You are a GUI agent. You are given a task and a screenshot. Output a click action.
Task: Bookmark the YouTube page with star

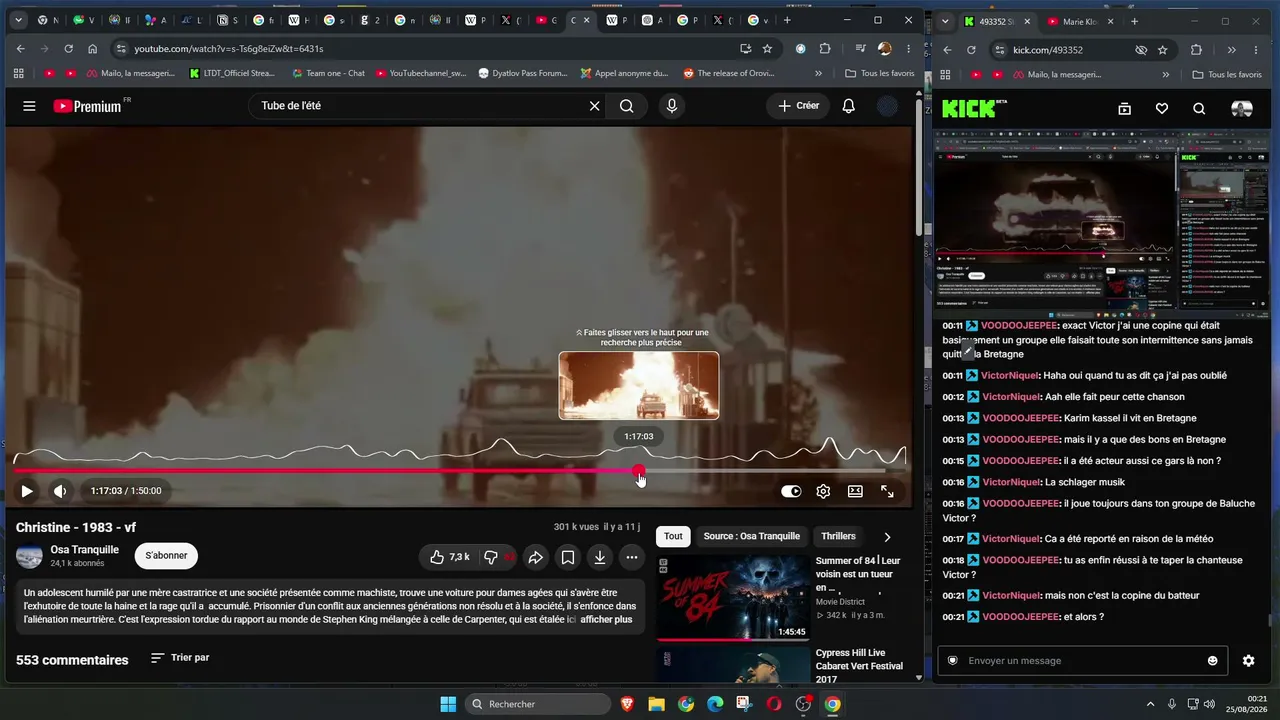coord(767,49)
